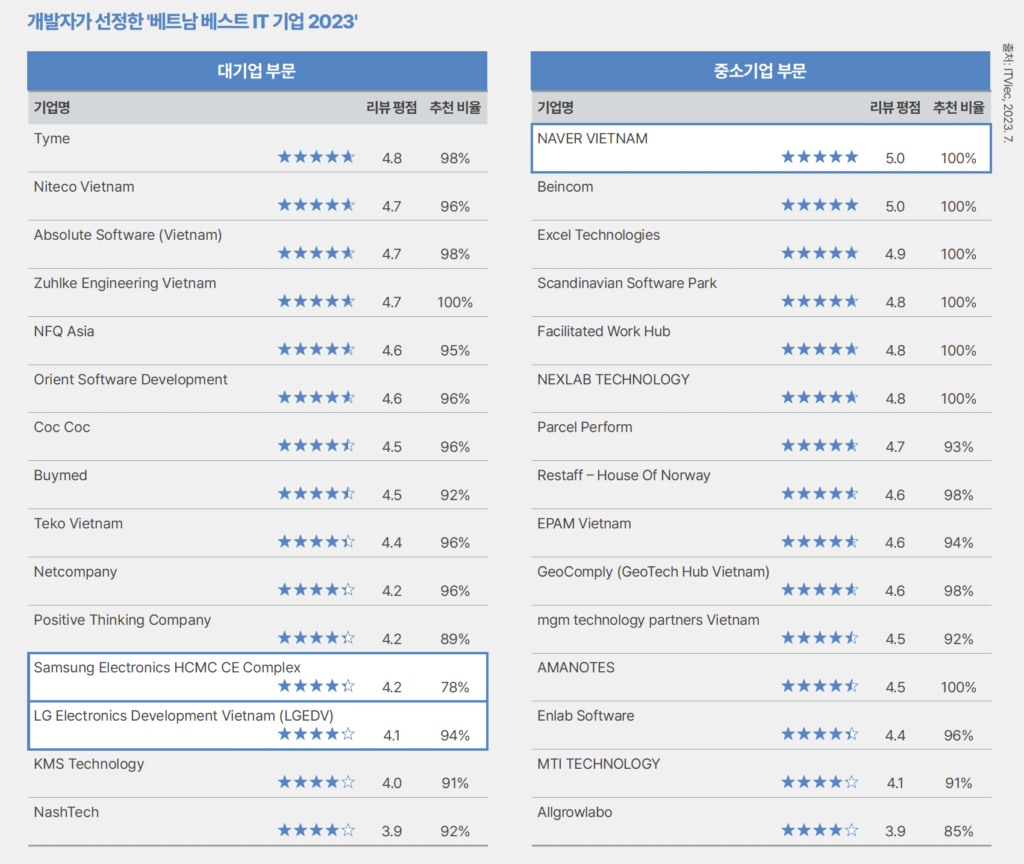Select the 중소기업 부문 header
The width and height of the screenshot is (1024, 864).
point(761,71)
